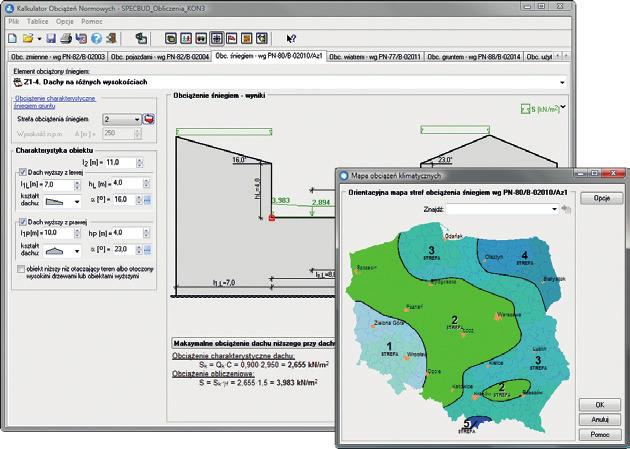Click the l2 [m] input field showing 11,0
This screenshot has height=449, width=630.
point(121,163)
